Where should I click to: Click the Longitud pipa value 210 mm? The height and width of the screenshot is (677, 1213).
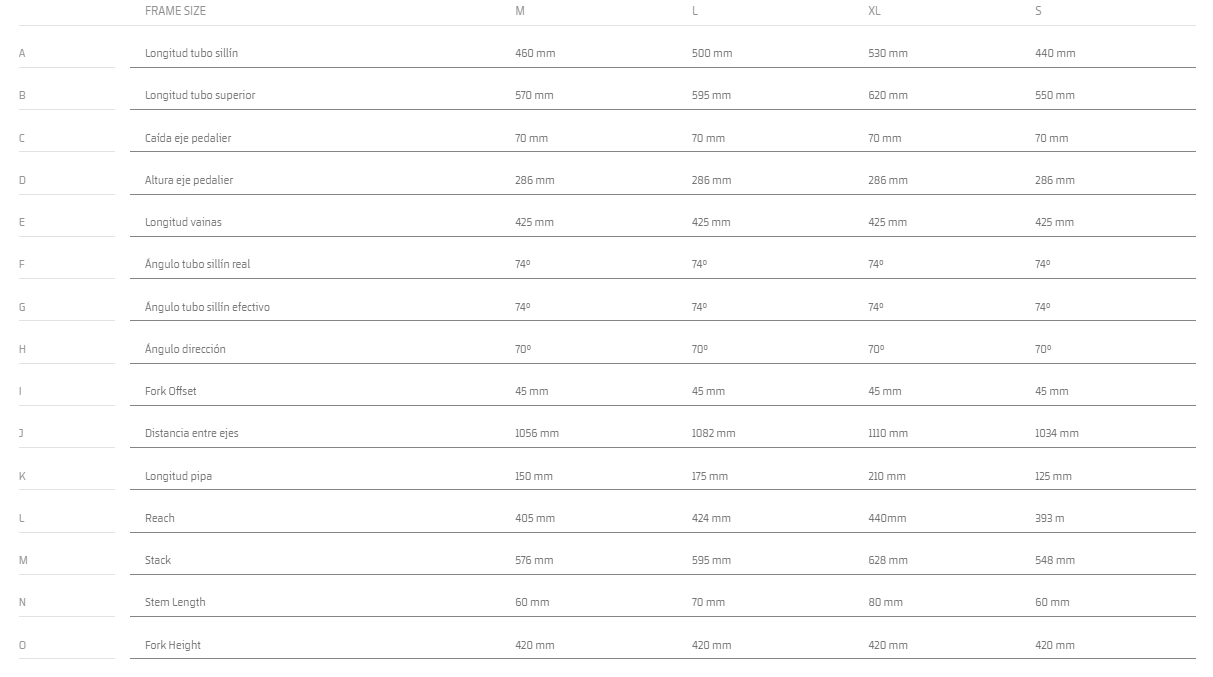pos(887,476)
